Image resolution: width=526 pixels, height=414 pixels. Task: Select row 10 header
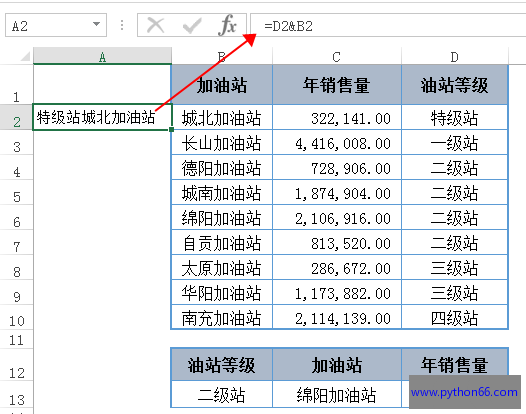(16, 317)
